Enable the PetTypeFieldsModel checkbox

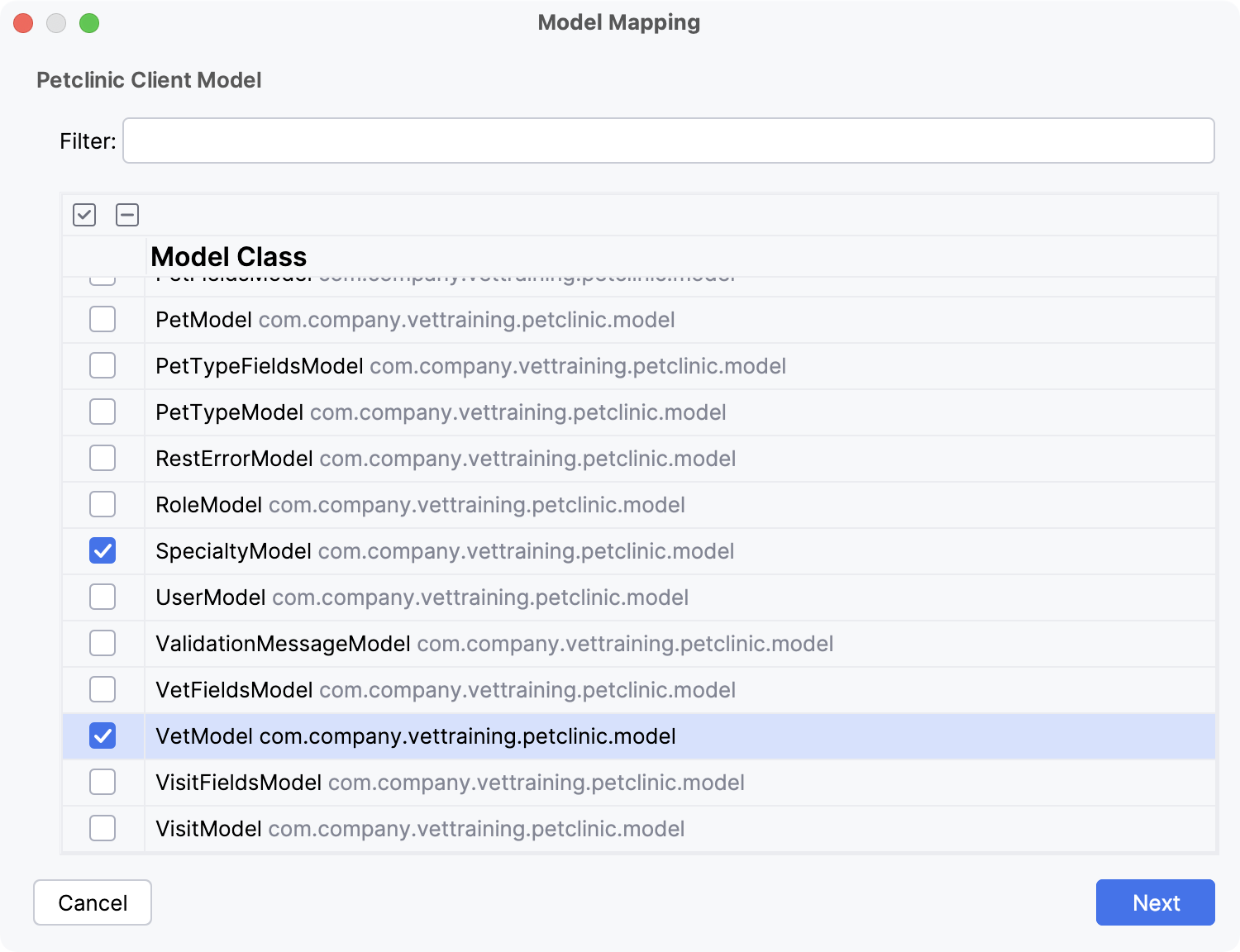click(x=103, y=365)
